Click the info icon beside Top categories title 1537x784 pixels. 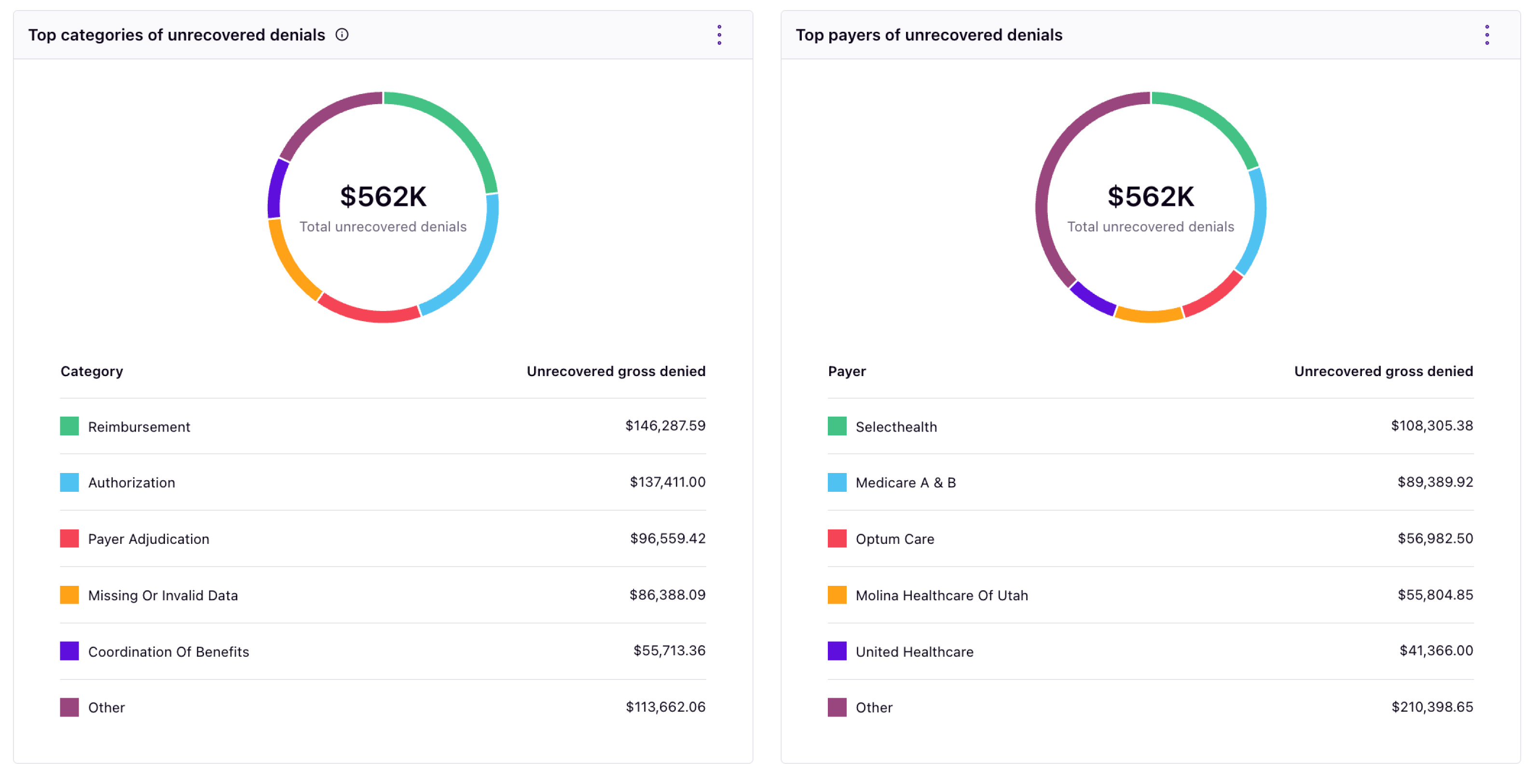342,35
